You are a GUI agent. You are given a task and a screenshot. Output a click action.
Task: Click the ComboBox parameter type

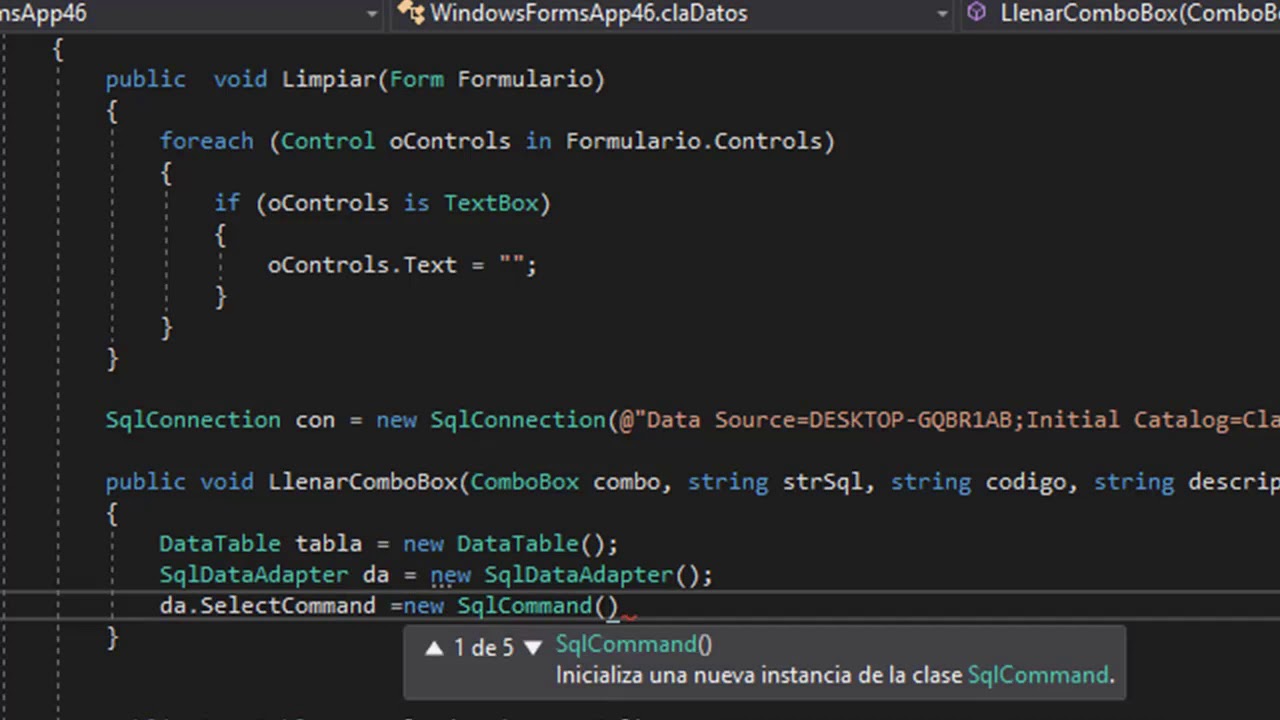(525, 482)
